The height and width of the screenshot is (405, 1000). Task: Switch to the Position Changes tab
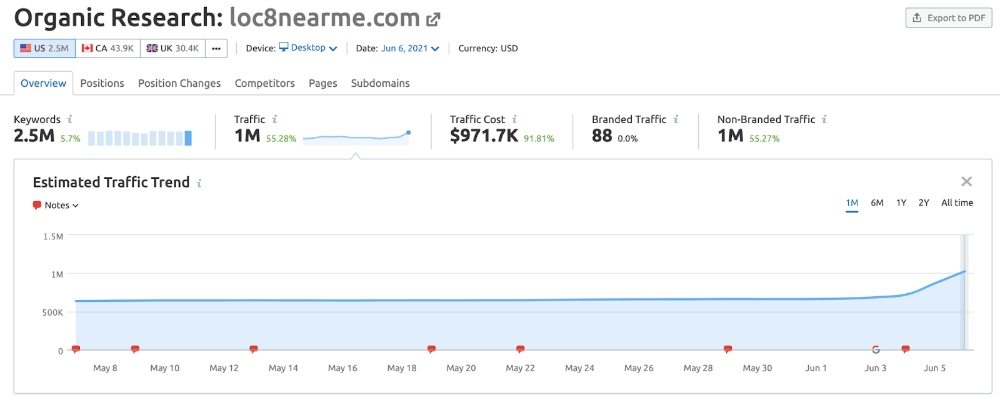tap(179, 83)
